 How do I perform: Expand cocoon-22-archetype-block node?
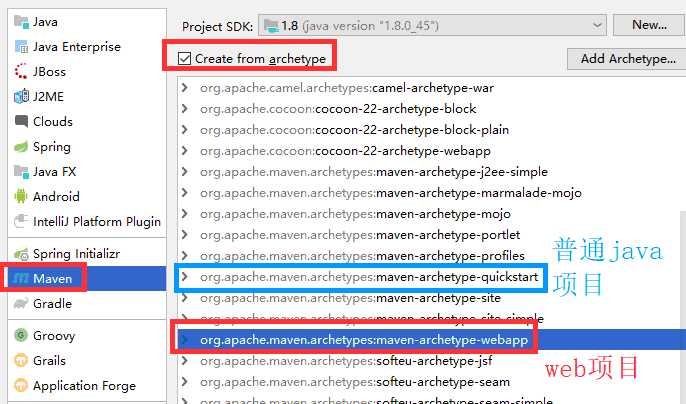185,109
